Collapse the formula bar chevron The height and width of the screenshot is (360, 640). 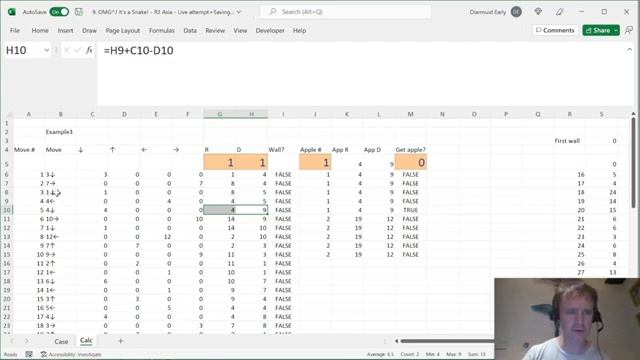pos(629,49)
